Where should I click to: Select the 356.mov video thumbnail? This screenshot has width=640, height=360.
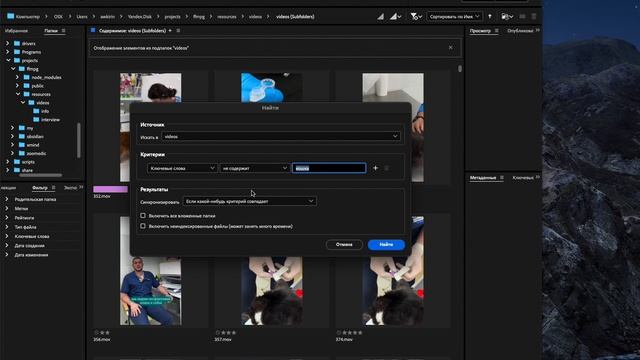tap(151, 271)
